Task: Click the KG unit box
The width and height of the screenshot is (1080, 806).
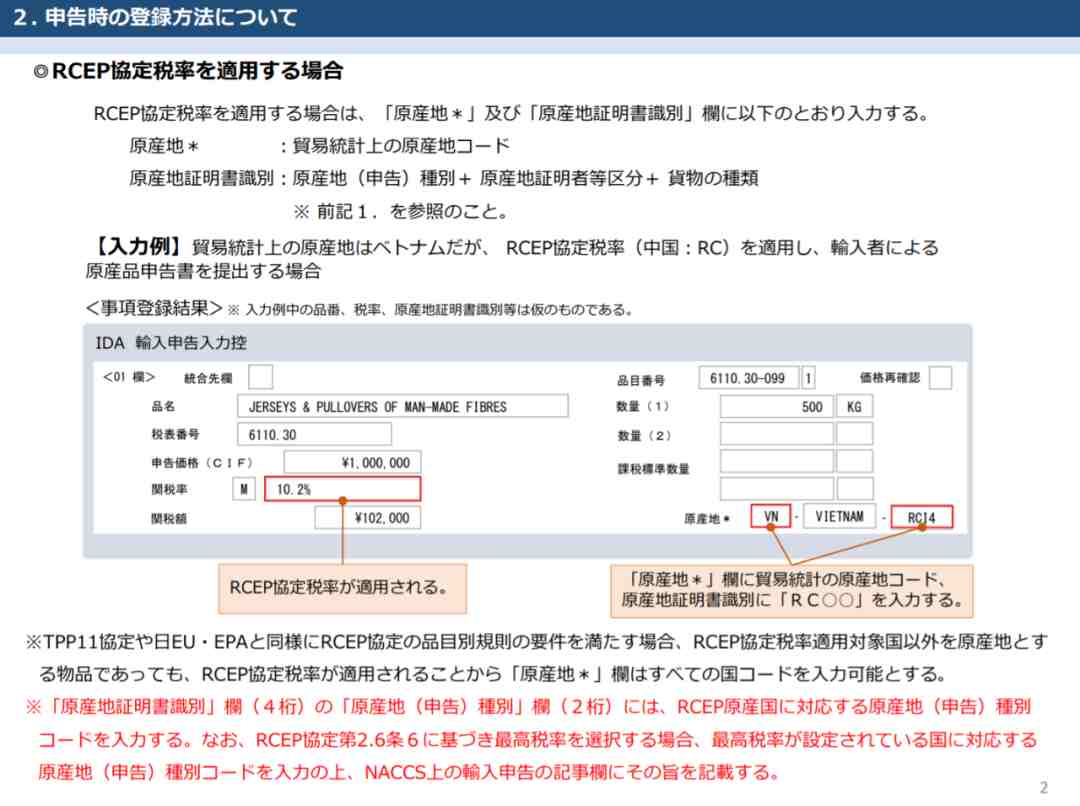Action: (854, 406)
